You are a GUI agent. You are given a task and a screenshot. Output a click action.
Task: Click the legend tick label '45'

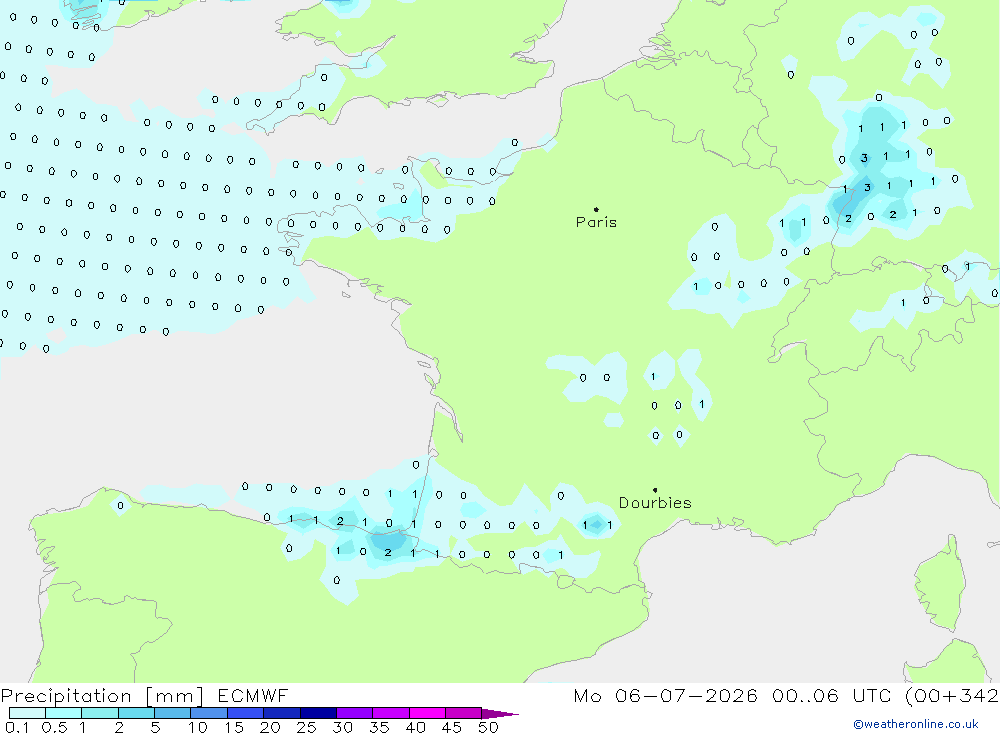452,727
